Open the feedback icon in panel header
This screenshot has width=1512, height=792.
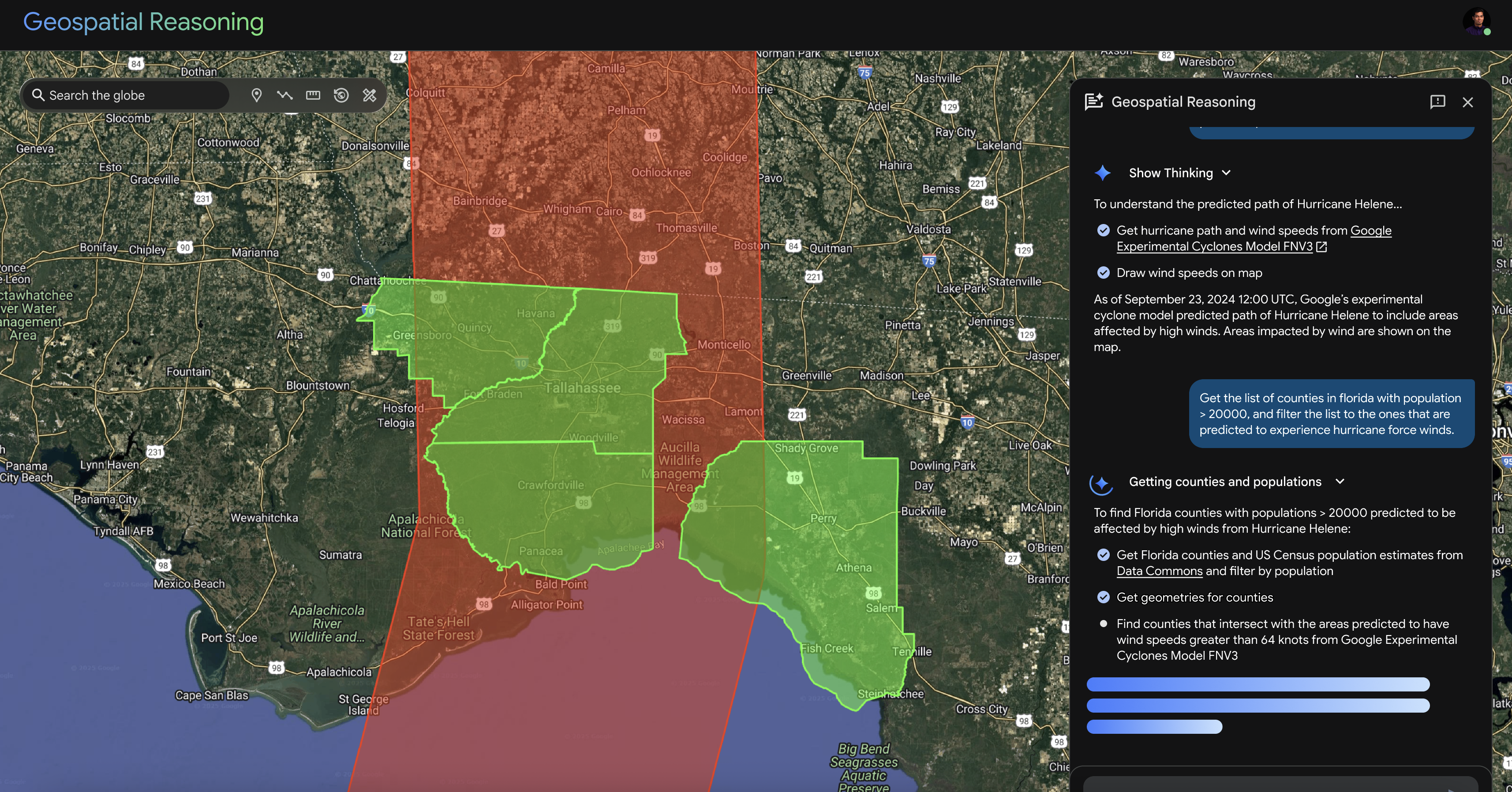pos(1437,102)
